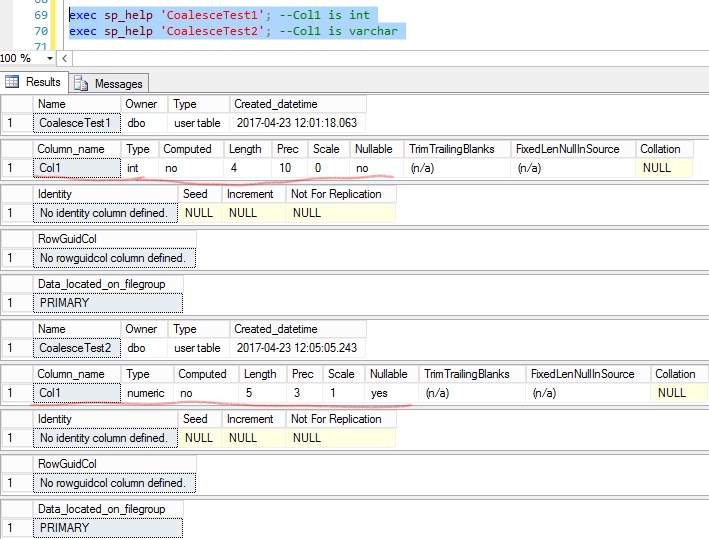Click the 'numeric' type cell
Viewport: 709px width, 539px height.
(147, 393)
